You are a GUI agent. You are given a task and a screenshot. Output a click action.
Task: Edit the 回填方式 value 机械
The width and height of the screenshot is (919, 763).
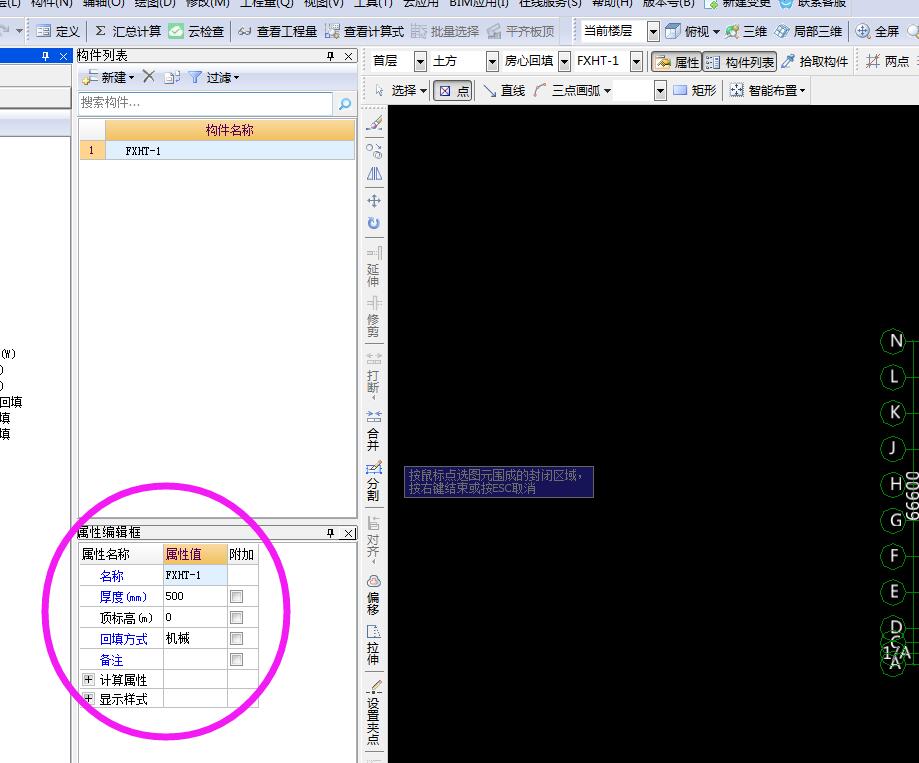(195, 639)
